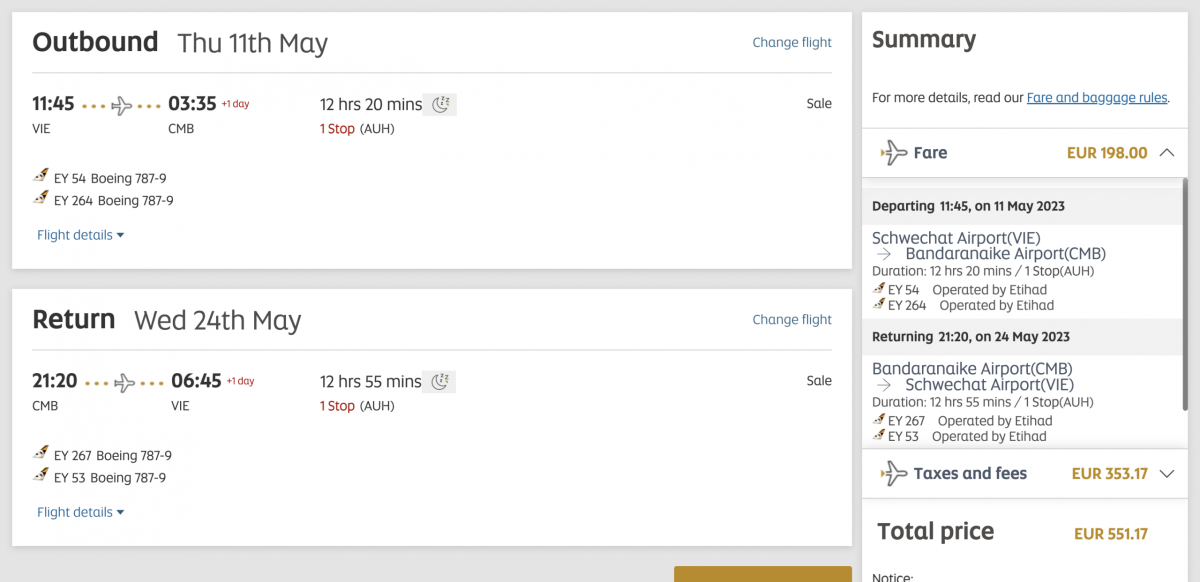Click outbound 1 Stop red text
1200x582 pixels.
(337, 129)
